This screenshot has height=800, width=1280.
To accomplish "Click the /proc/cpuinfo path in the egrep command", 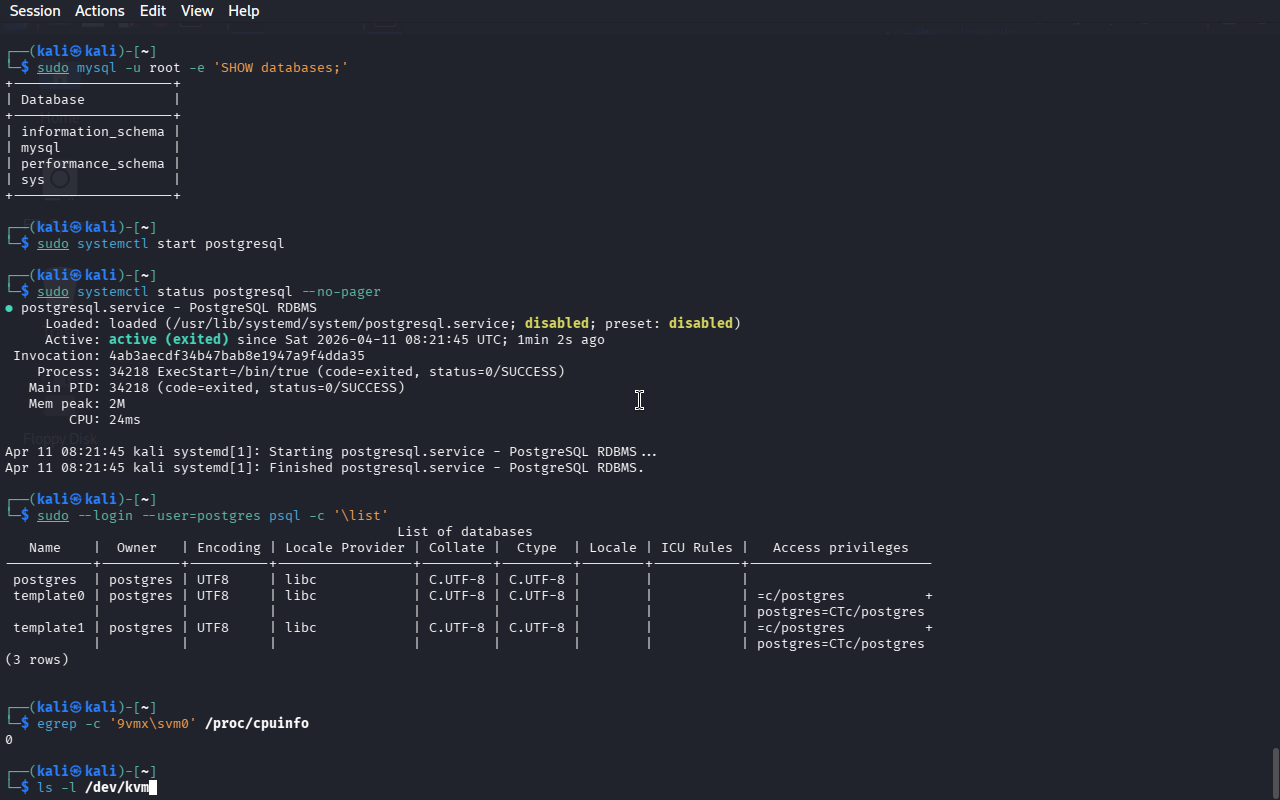I will tap(256, 723).
